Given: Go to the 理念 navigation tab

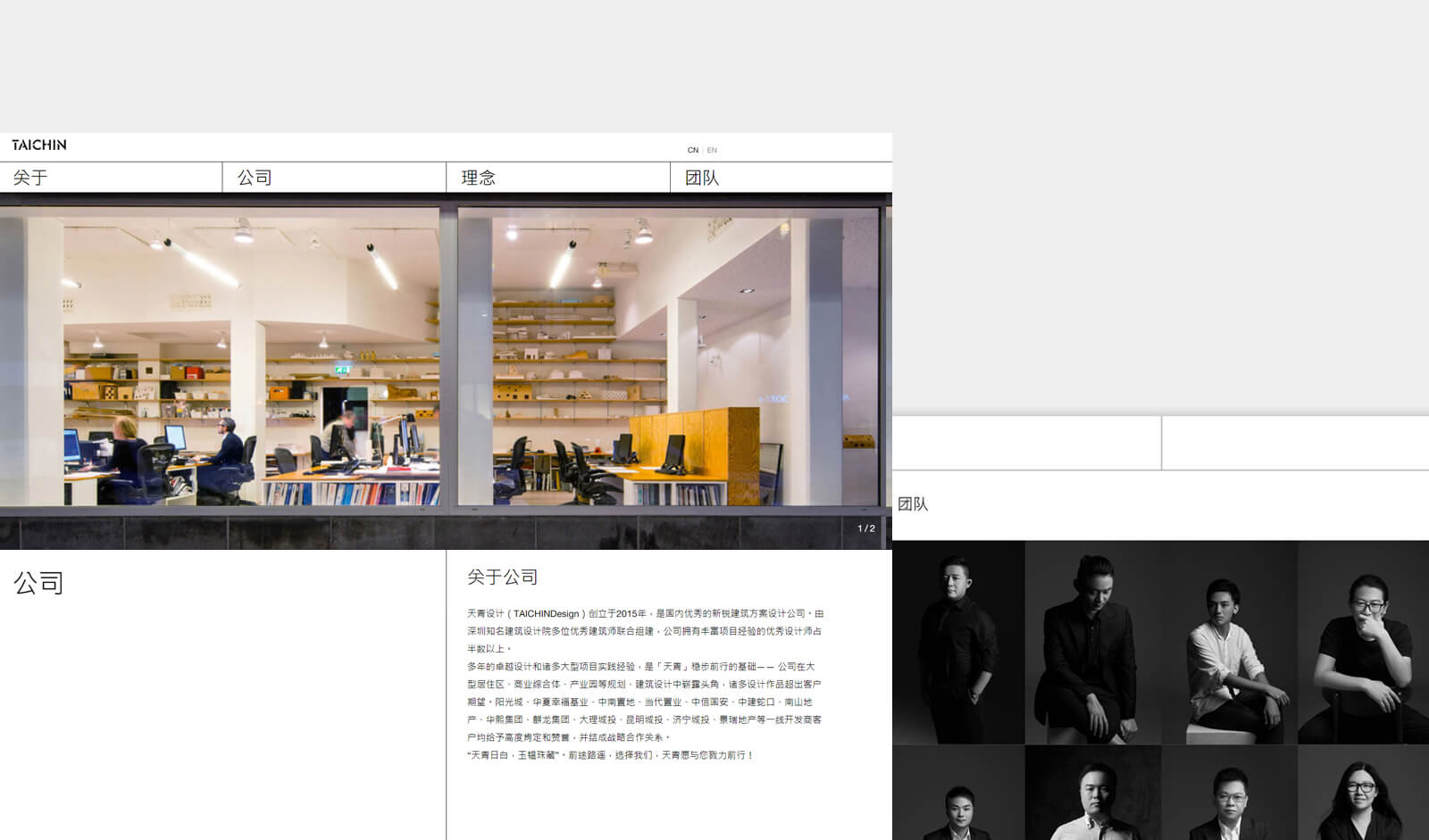Looking at the screenshot, I should [478, 178].
